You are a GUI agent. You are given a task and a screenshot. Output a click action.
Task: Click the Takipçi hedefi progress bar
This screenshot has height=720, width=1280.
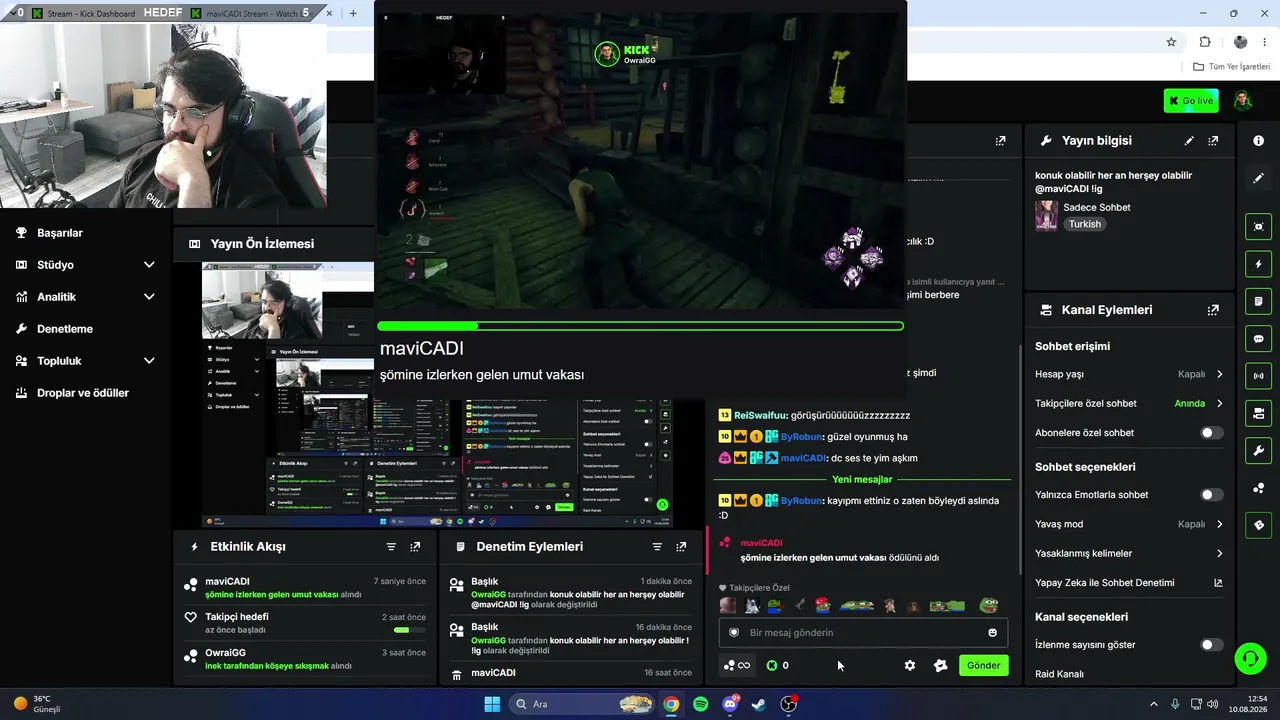[410, 630]
